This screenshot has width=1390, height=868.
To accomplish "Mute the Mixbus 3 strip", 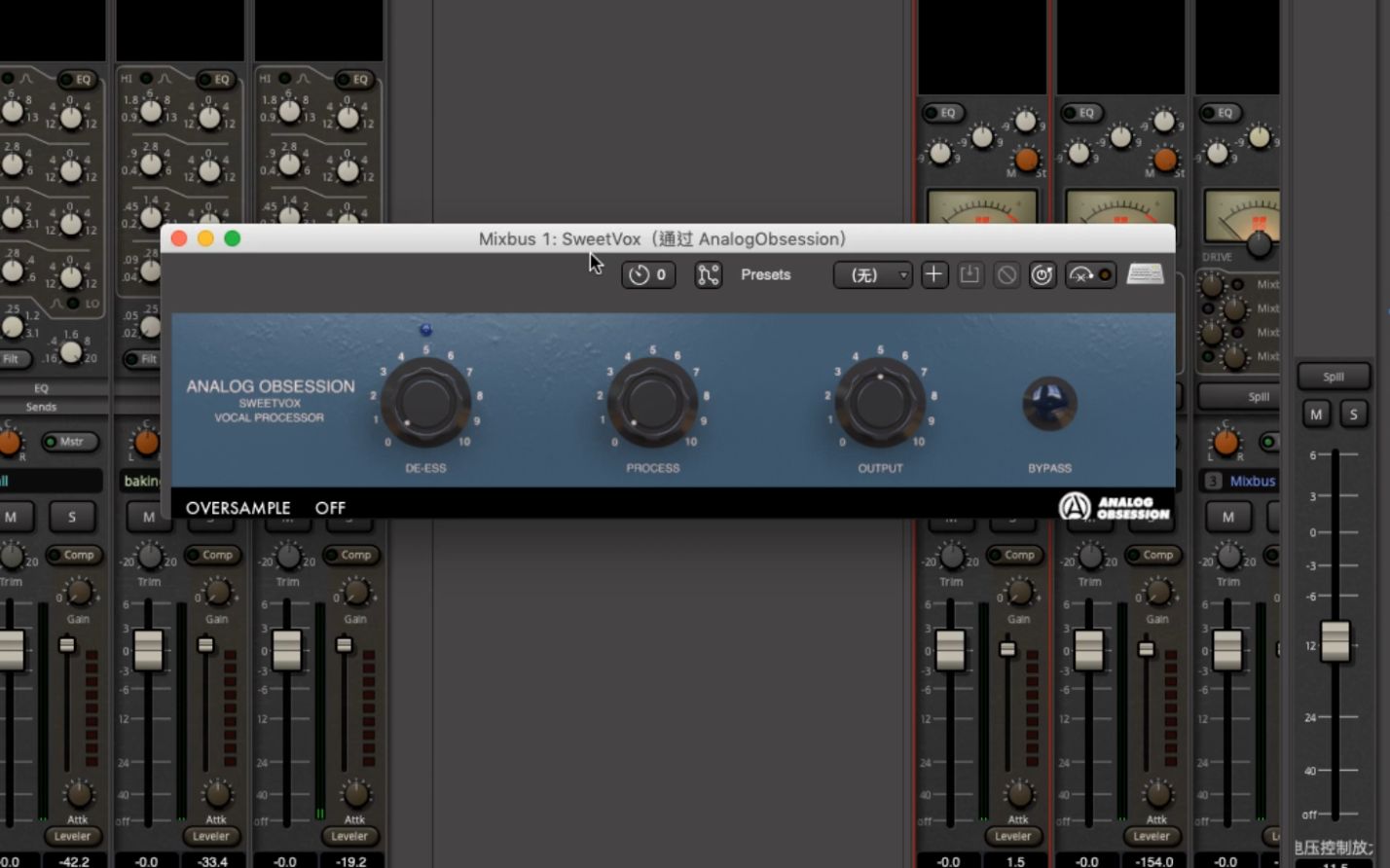I will (1227, 517).
